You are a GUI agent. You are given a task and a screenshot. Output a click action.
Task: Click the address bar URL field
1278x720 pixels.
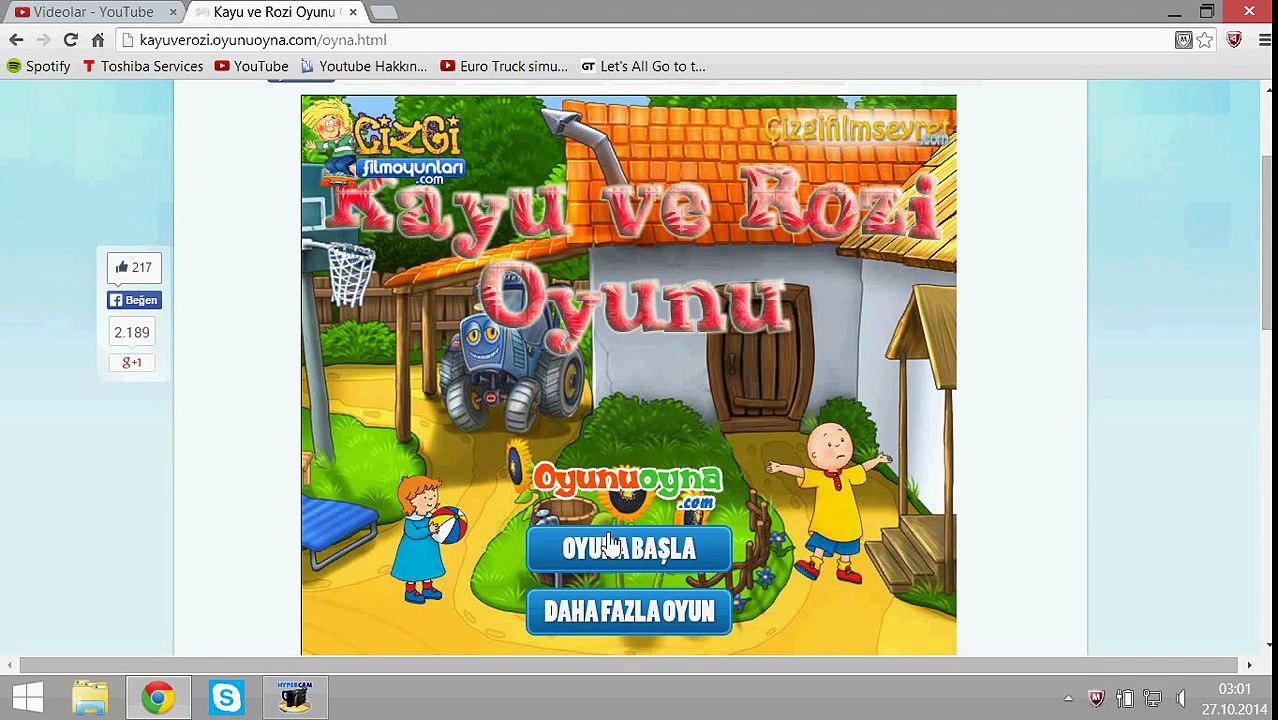pos(645,40)
